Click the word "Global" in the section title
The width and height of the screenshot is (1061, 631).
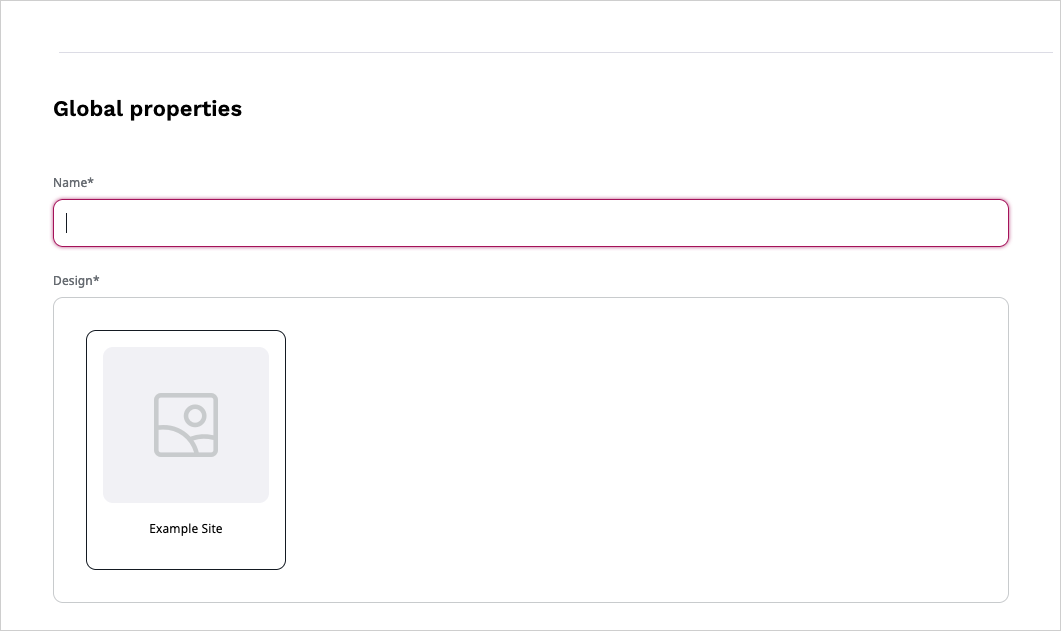tap(88, 109)
